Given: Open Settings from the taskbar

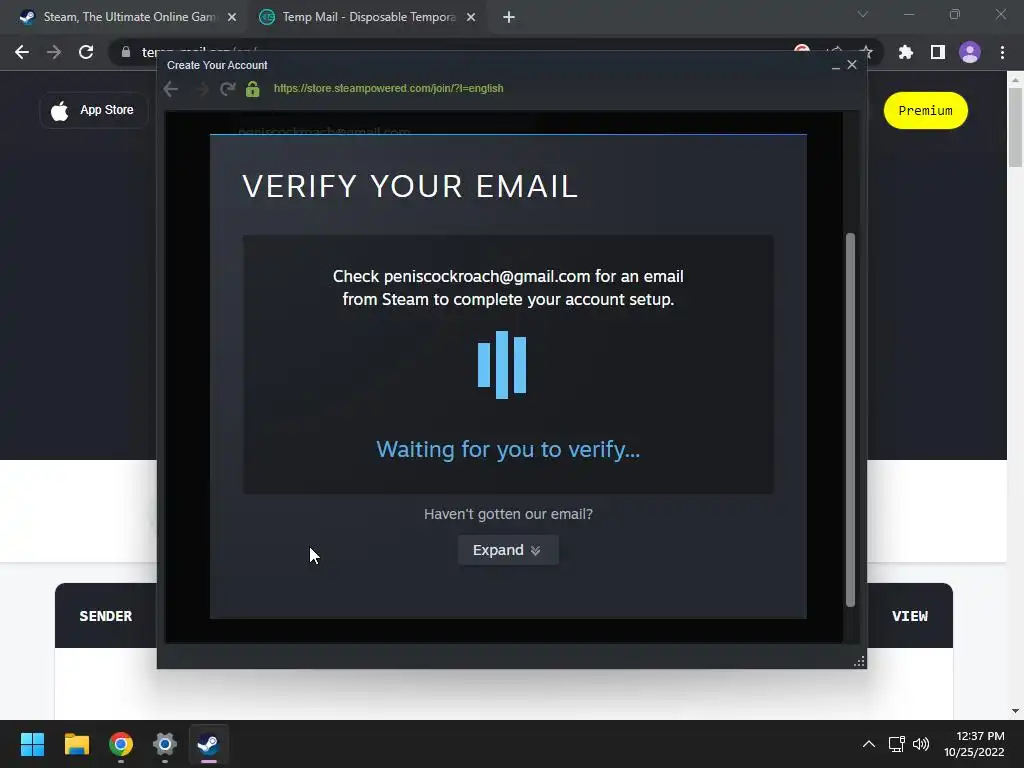Looking at the screenshot, I should (x=165, y=744).
